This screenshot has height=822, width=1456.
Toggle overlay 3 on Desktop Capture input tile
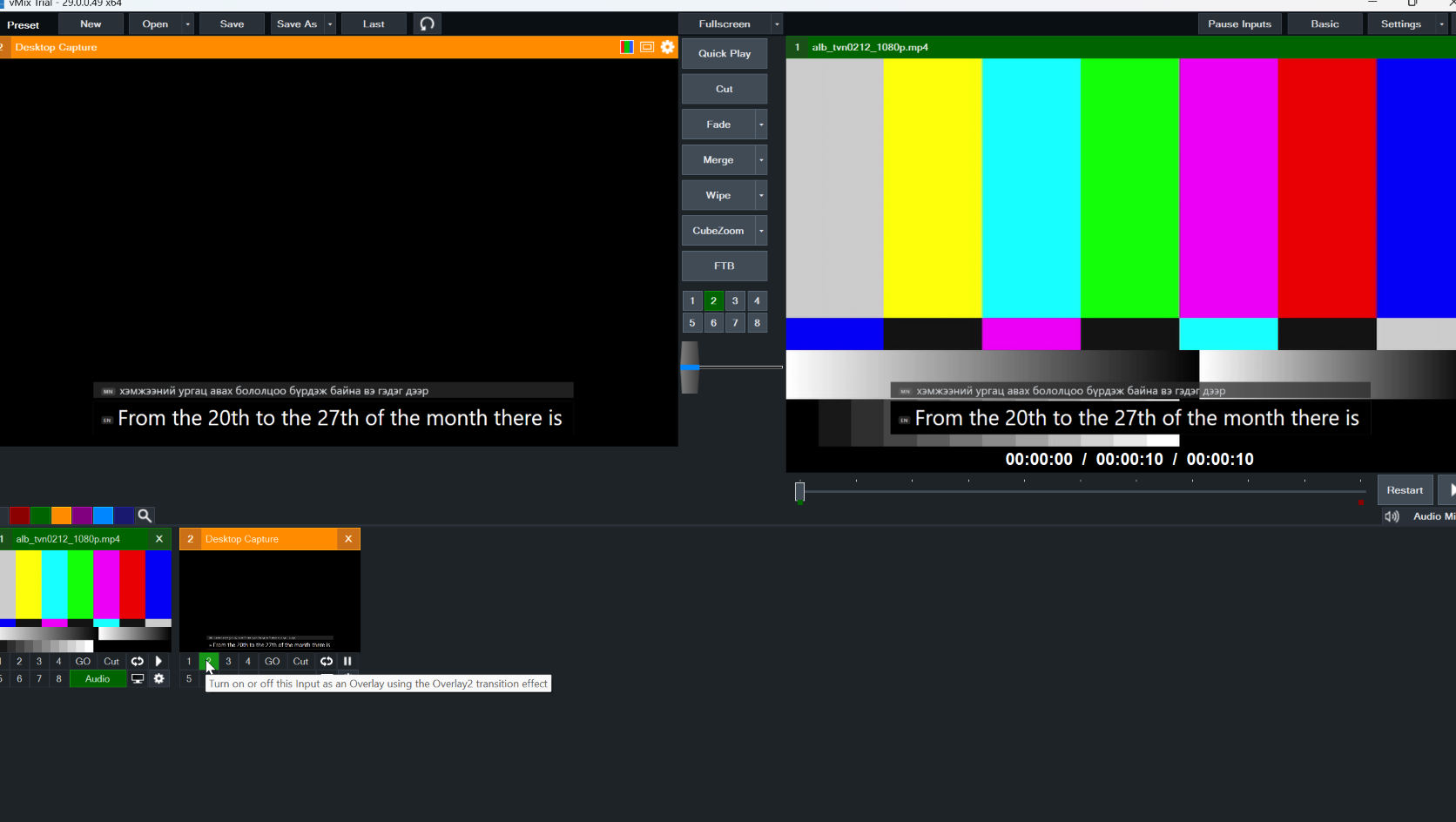click(228, 661)
